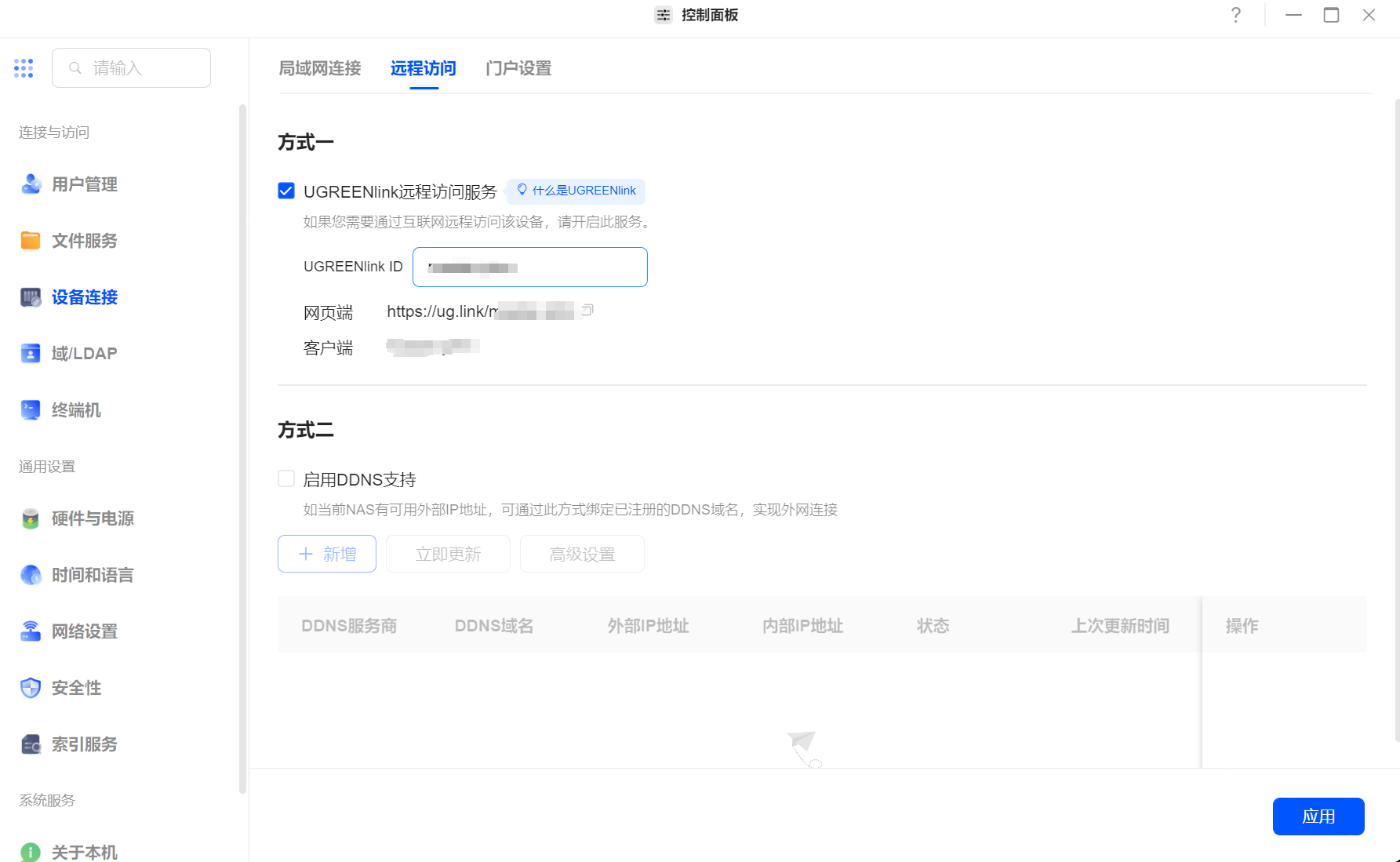Image resolution: width=1400 pixels, height=862 pixels.
Task: Open 硬件与电源 settings
Action: [x=92, y=518]
